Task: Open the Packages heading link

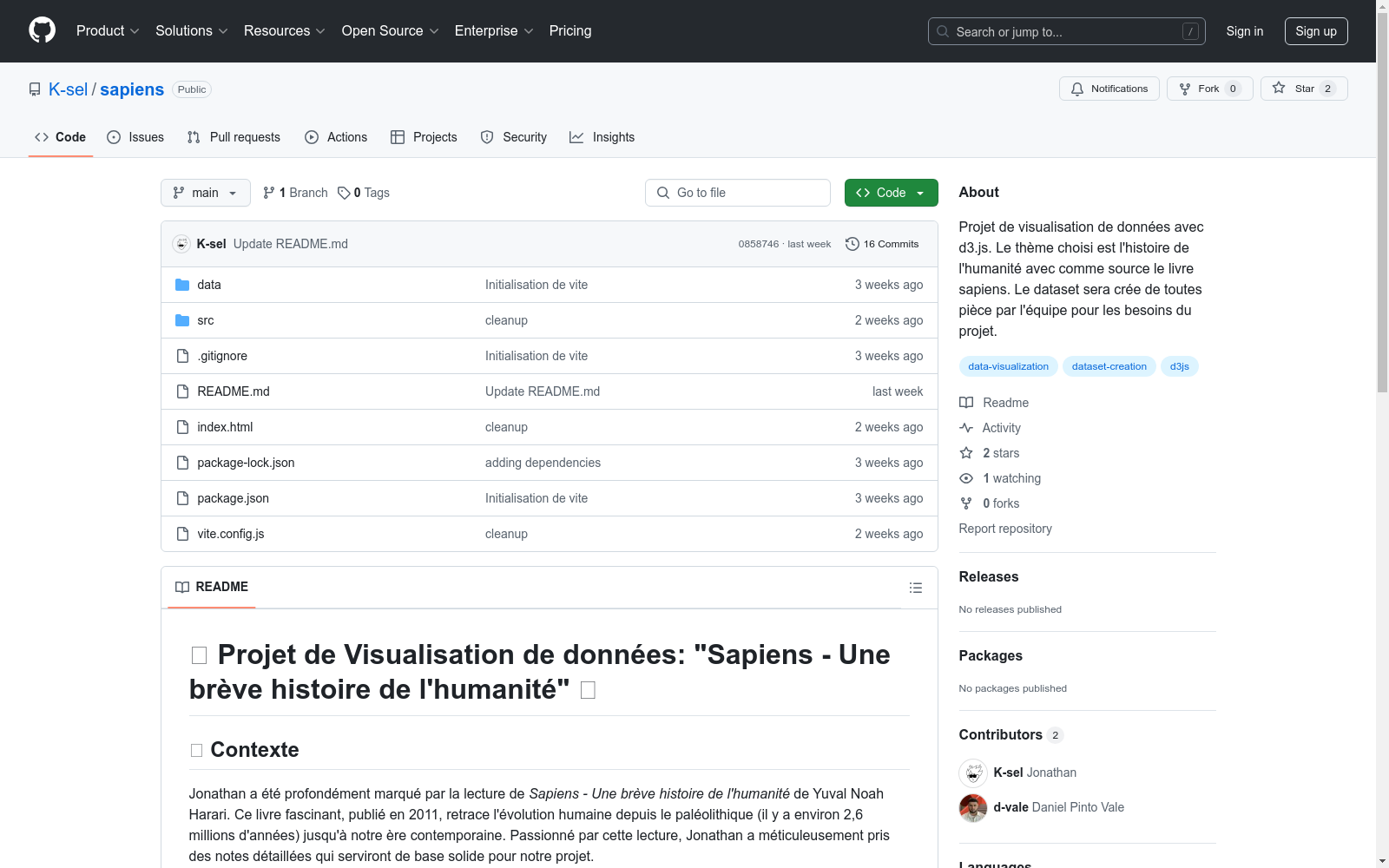Action: [x=991, y=655]
